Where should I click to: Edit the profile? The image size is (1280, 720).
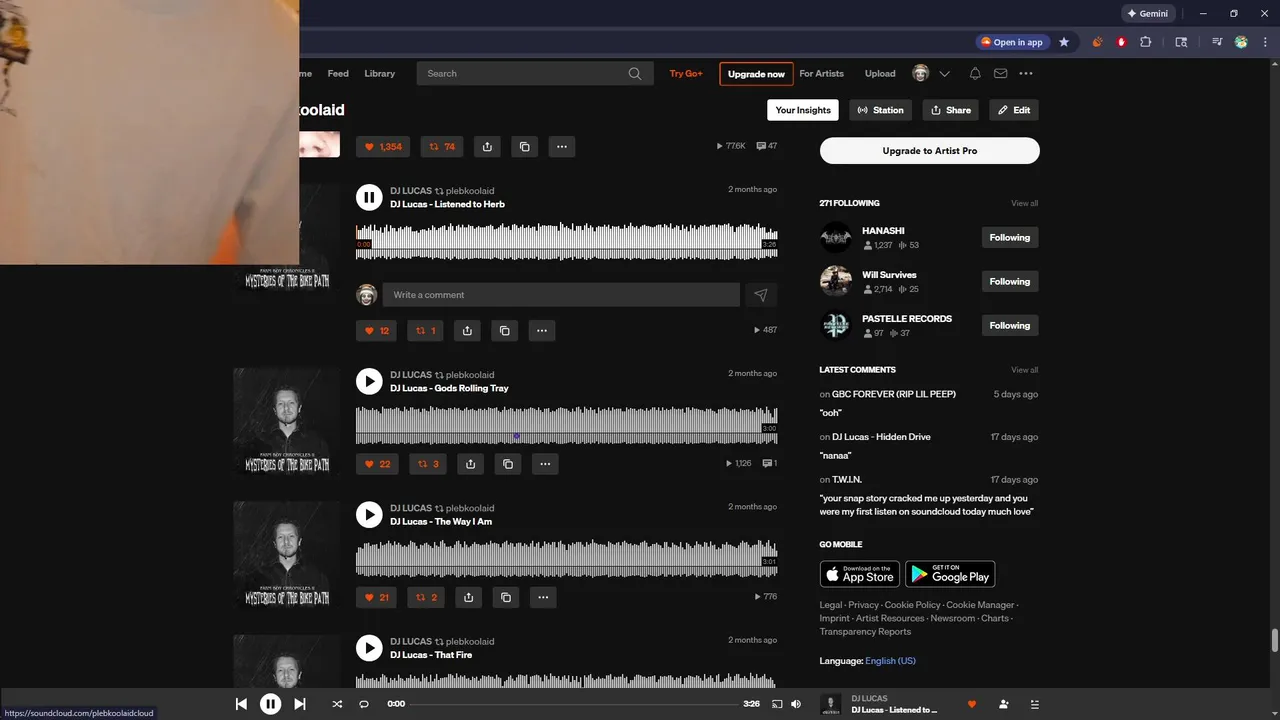[1014, 110]
